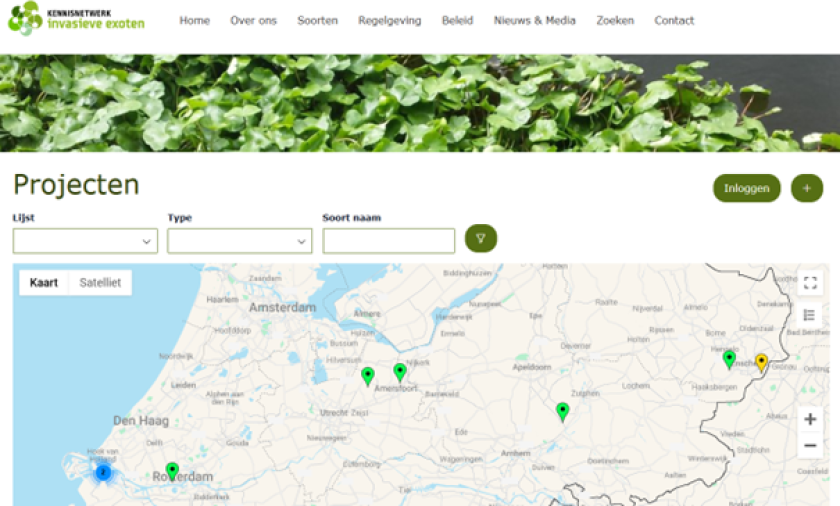Screen dimensions: 840x506
Task: Open the Soorten menu
Action: pos(317,20)
